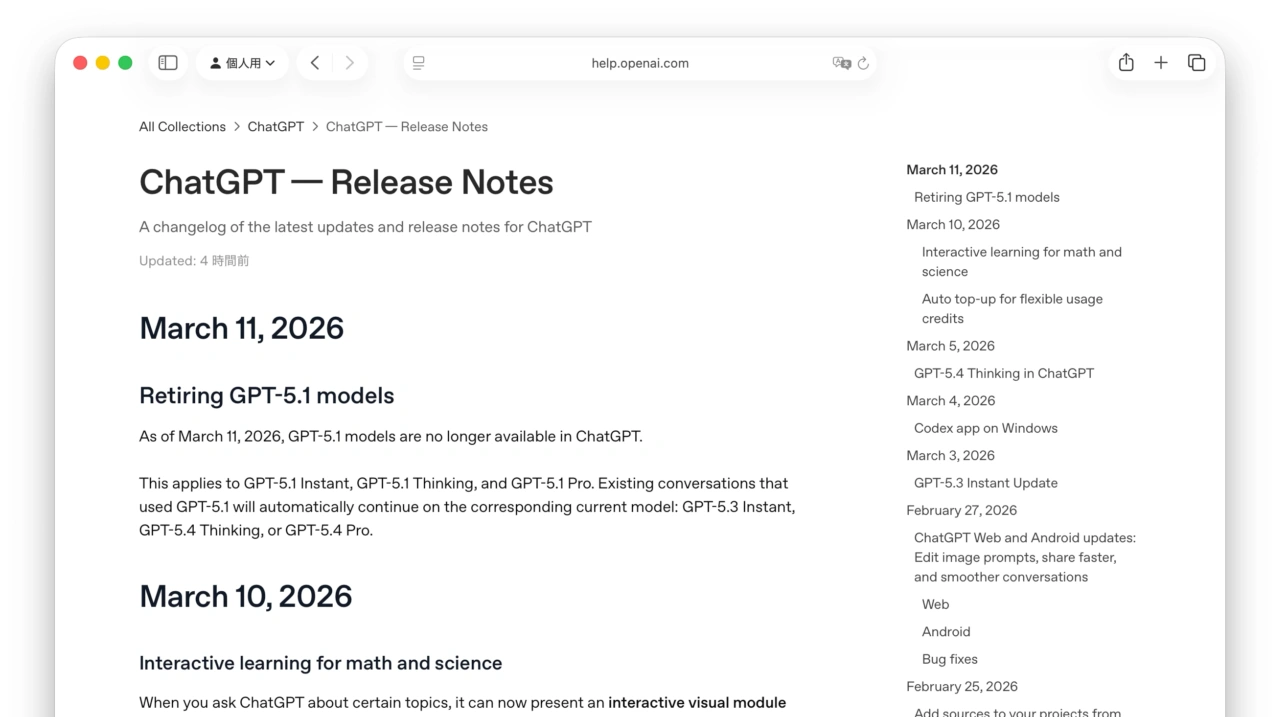Select 'Retiring GPT-5.1 models' sidebar entry
Image resolution: width=1280 pixels, height=717 pixels.
pos(986,197)
